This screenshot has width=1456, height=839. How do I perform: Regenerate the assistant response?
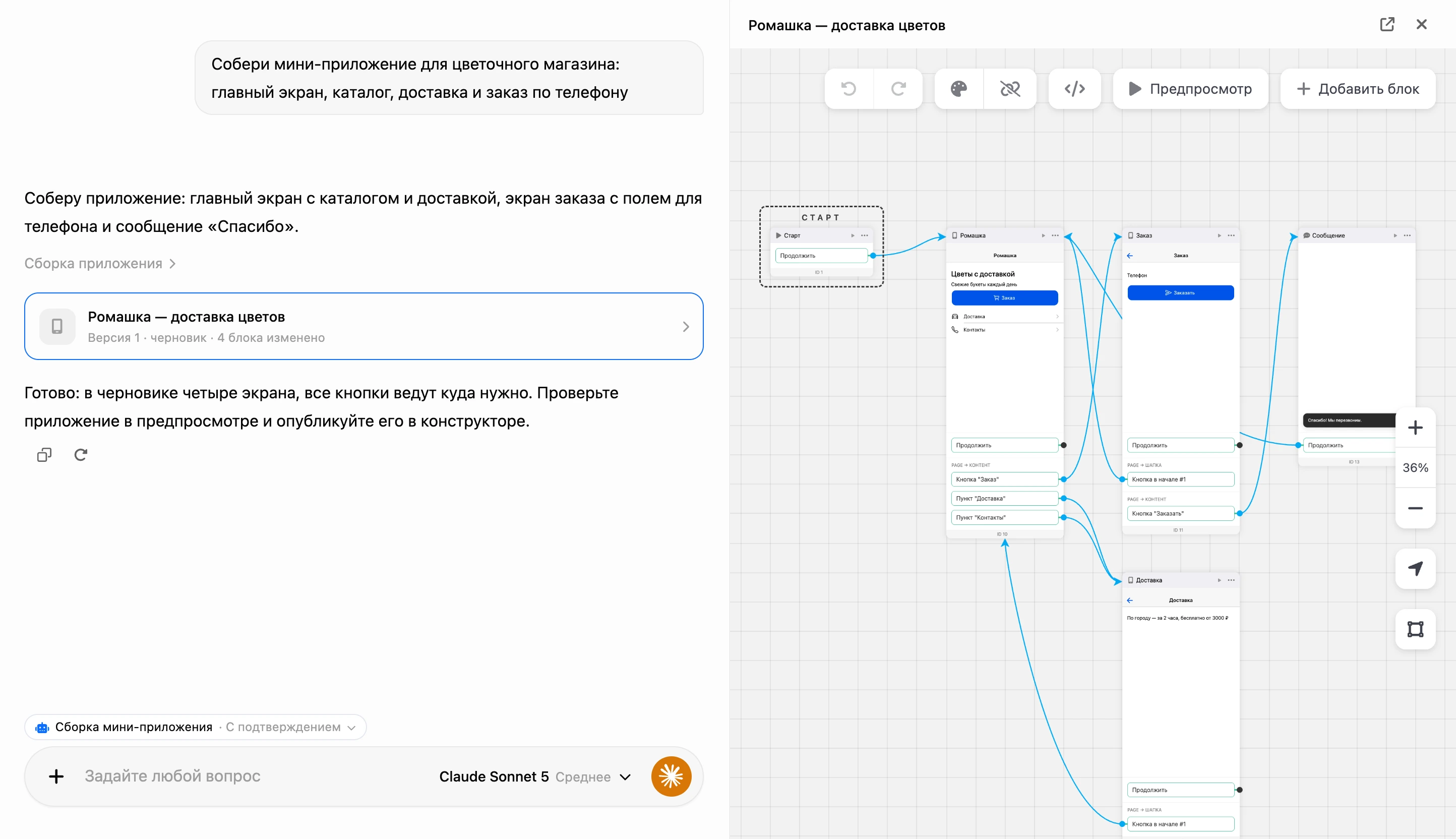(x=81, y=455)
